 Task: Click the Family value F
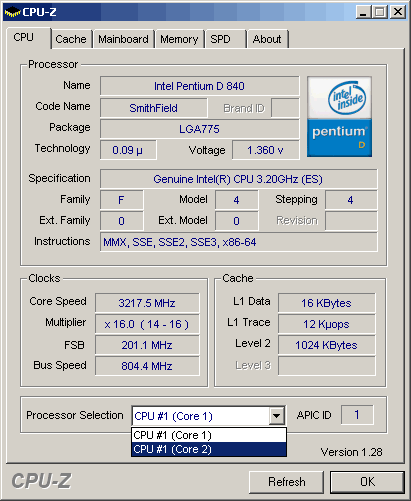pos(122,200)
